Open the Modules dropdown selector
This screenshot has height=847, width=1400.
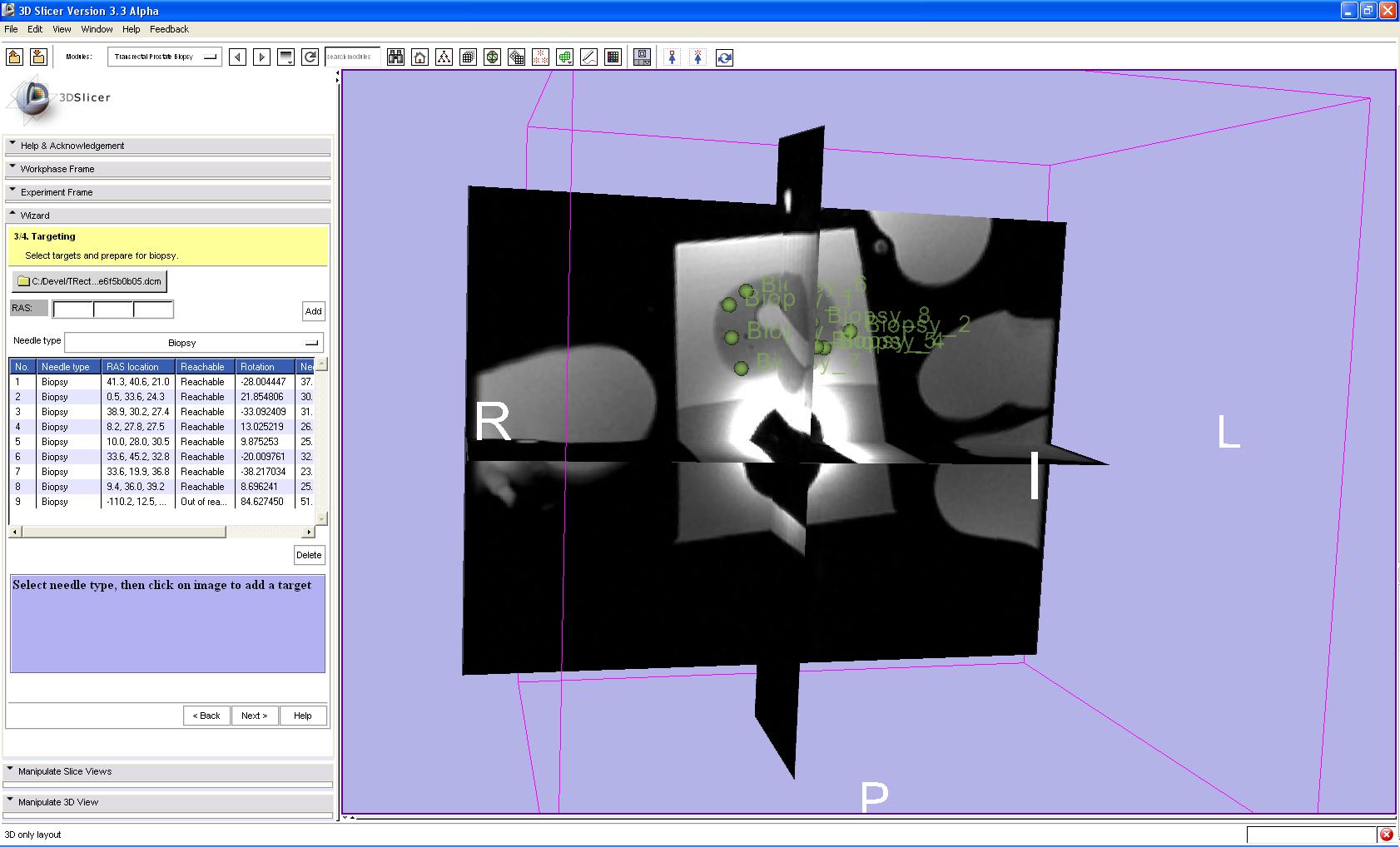coord(164,57)
